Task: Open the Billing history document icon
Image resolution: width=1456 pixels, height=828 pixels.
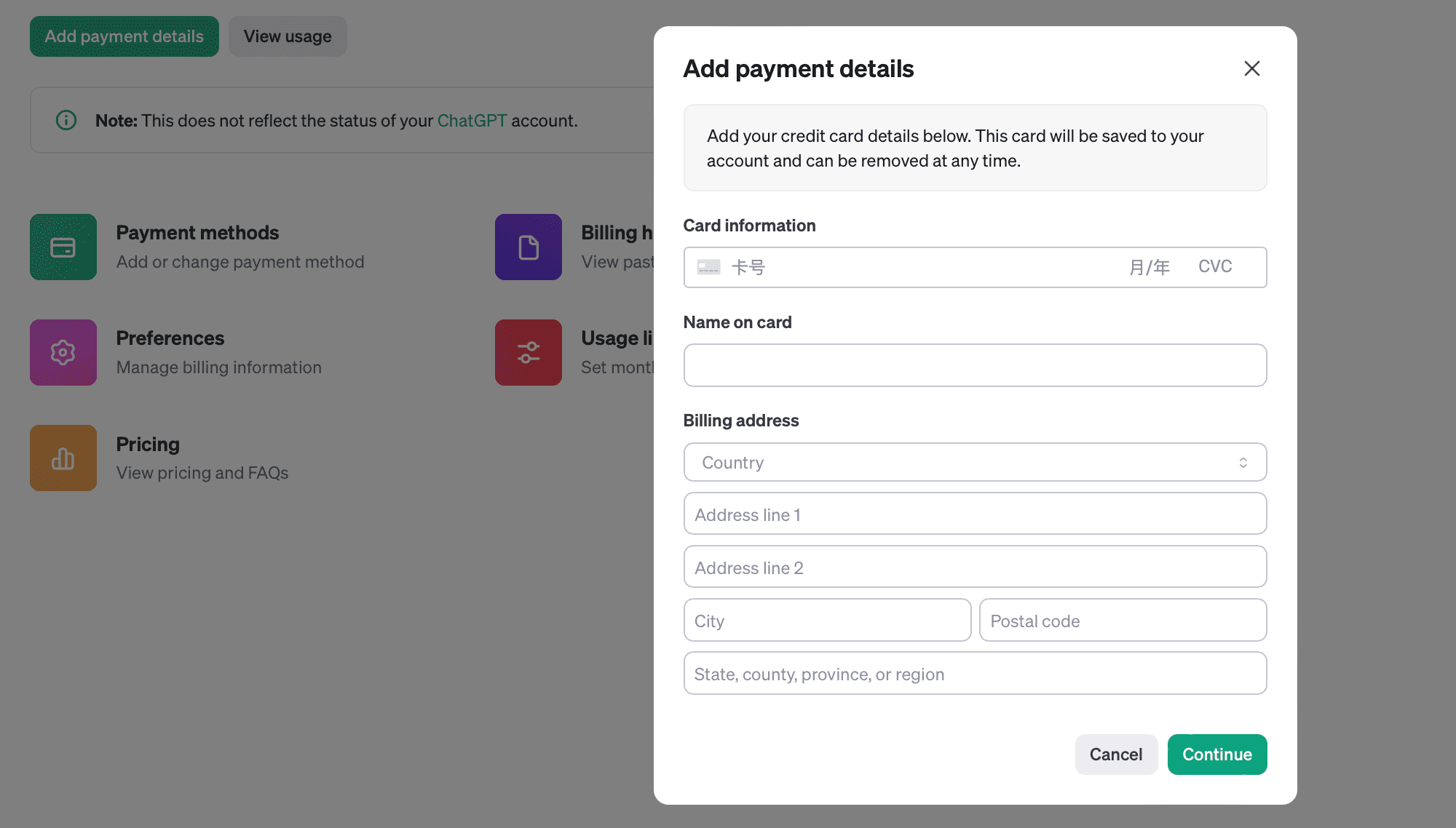Action: point(529,247)
